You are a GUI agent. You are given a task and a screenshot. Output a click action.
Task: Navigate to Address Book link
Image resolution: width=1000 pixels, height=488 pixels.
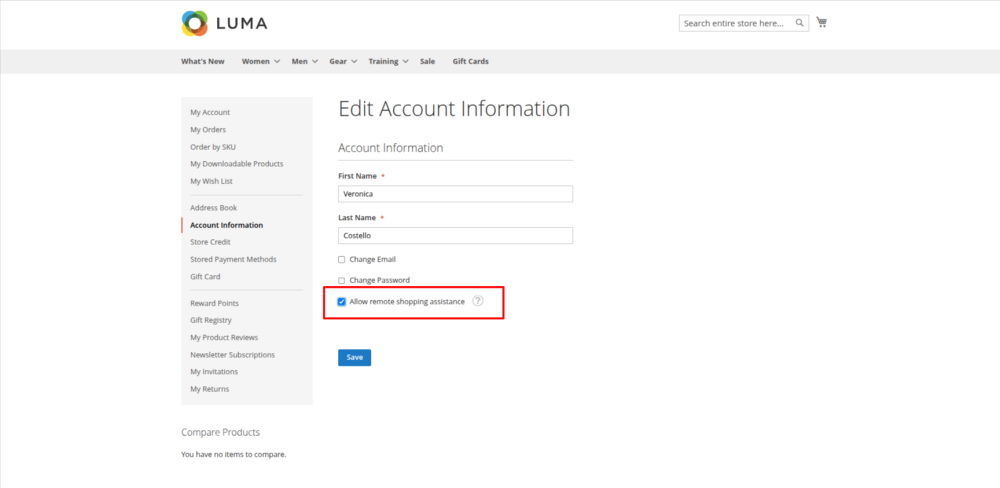click(213, 208)
